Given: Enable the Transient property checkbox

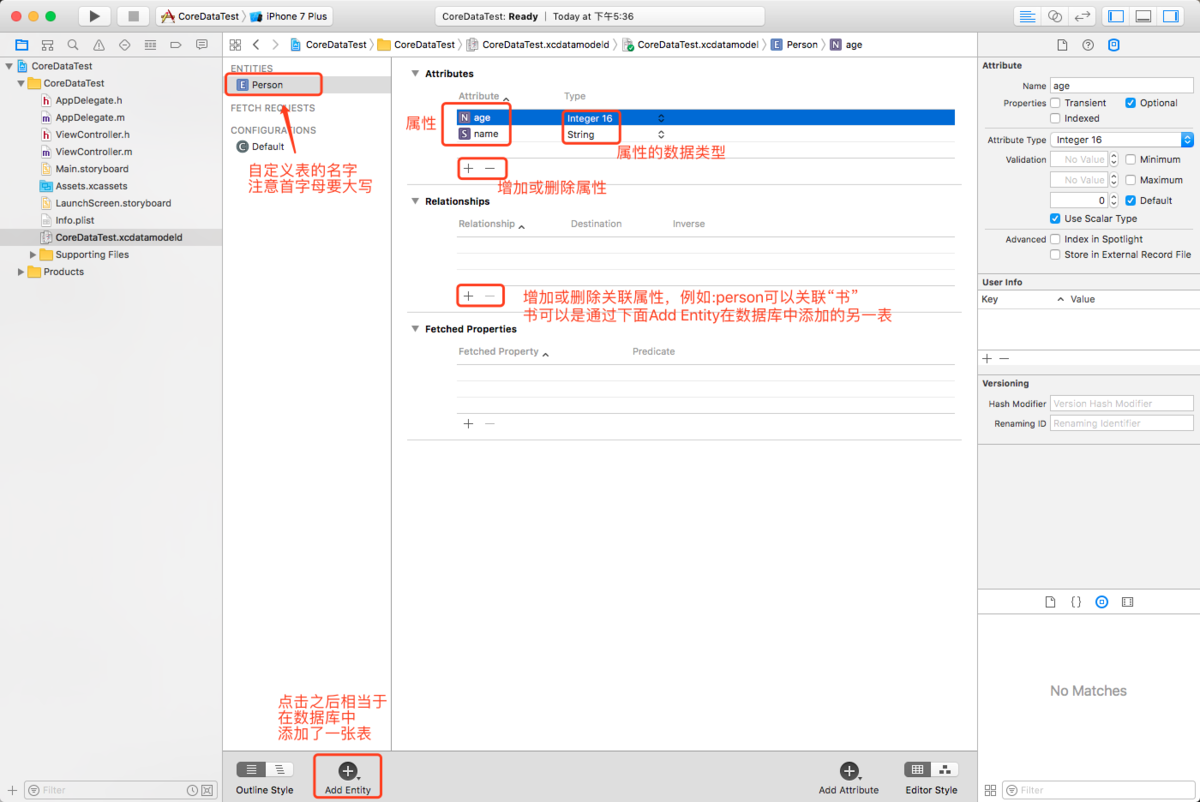Looking at the screenshot, I should click(x=1055, y=103).
